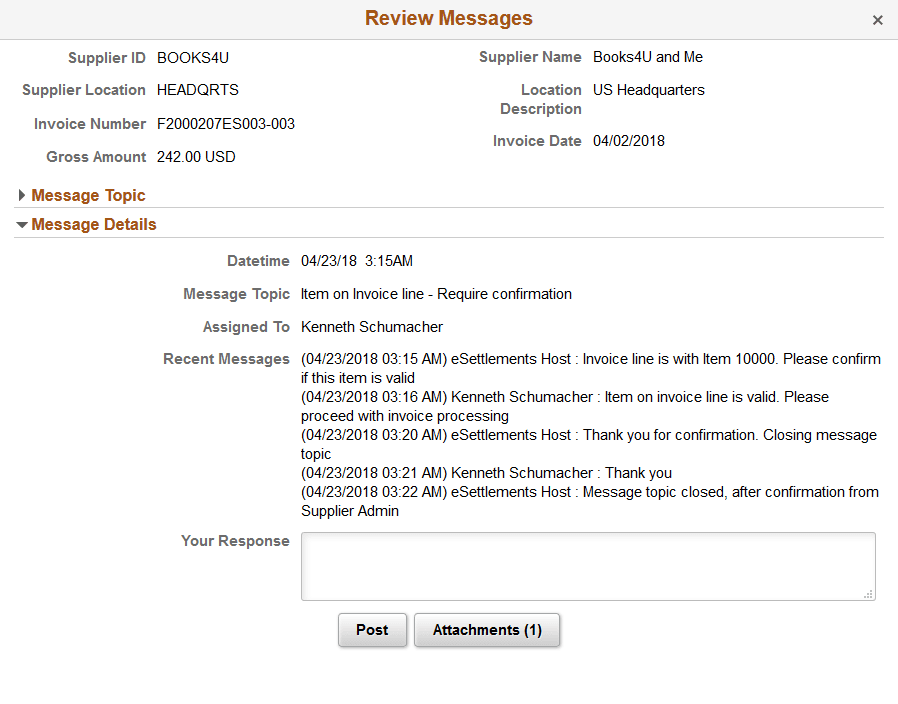Click the Message Topic heading label
898x704 pixels.
click(89, 195)
